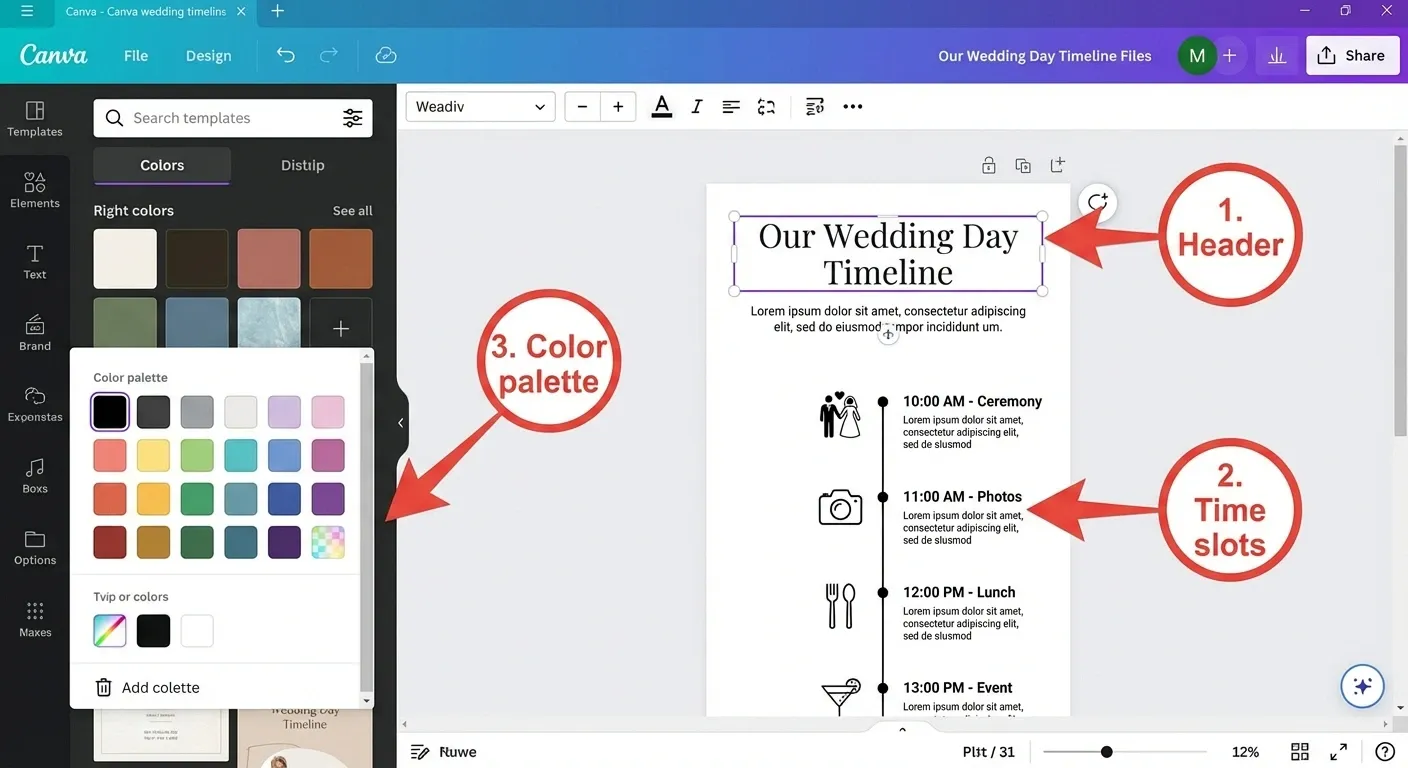Toggle italic formatting in text toolbar
This screenshot has width=1408, height=768.
click(696, 106)
